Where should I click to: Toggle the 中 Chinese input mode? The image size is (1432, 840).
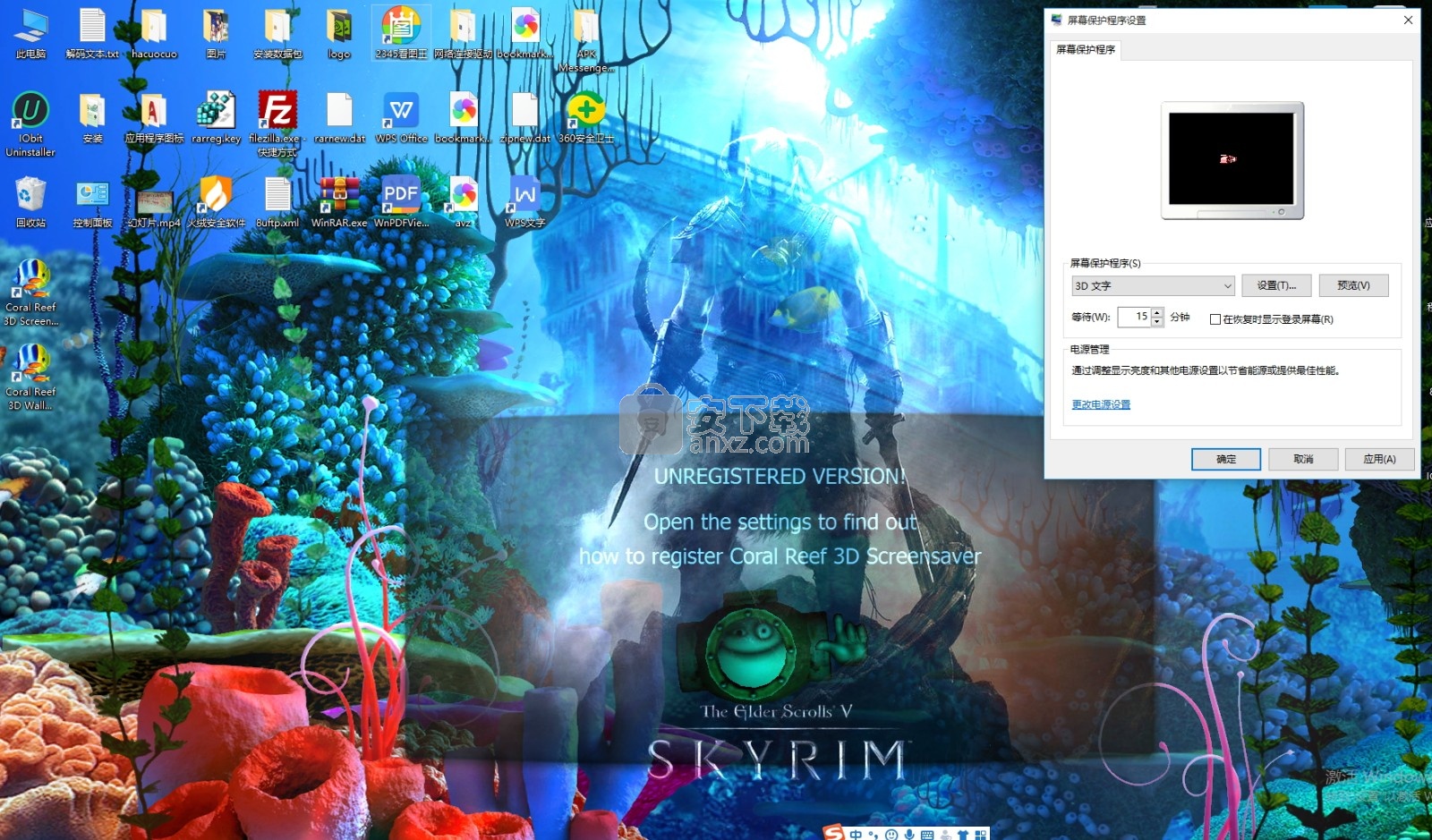857,835
